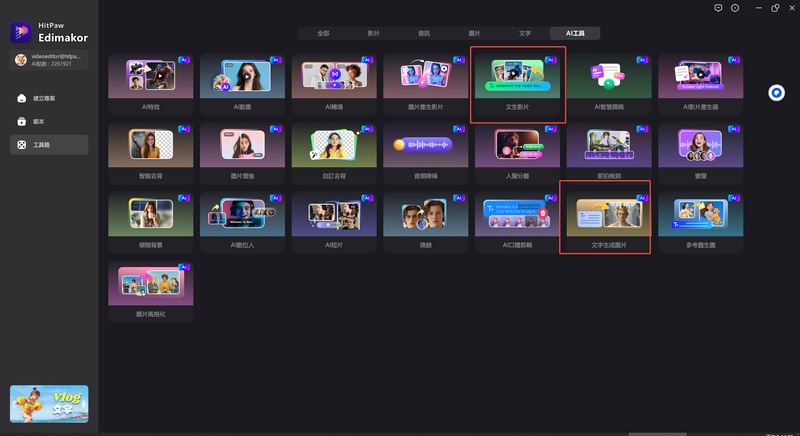
Task: Click the 工具箱 toolbox sidebar icon
Action: click(x=21, y=145)
